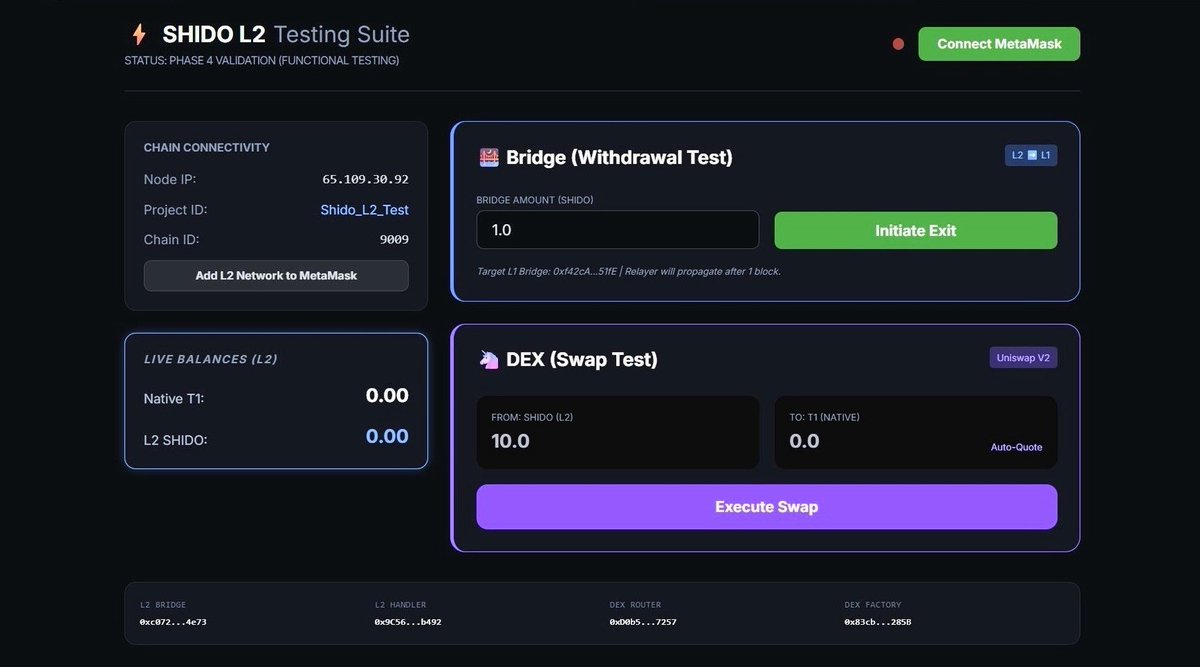Click the Bridge (Withdrawal Test) heading
Screen dimensions: 1200x667
(619, 157)
